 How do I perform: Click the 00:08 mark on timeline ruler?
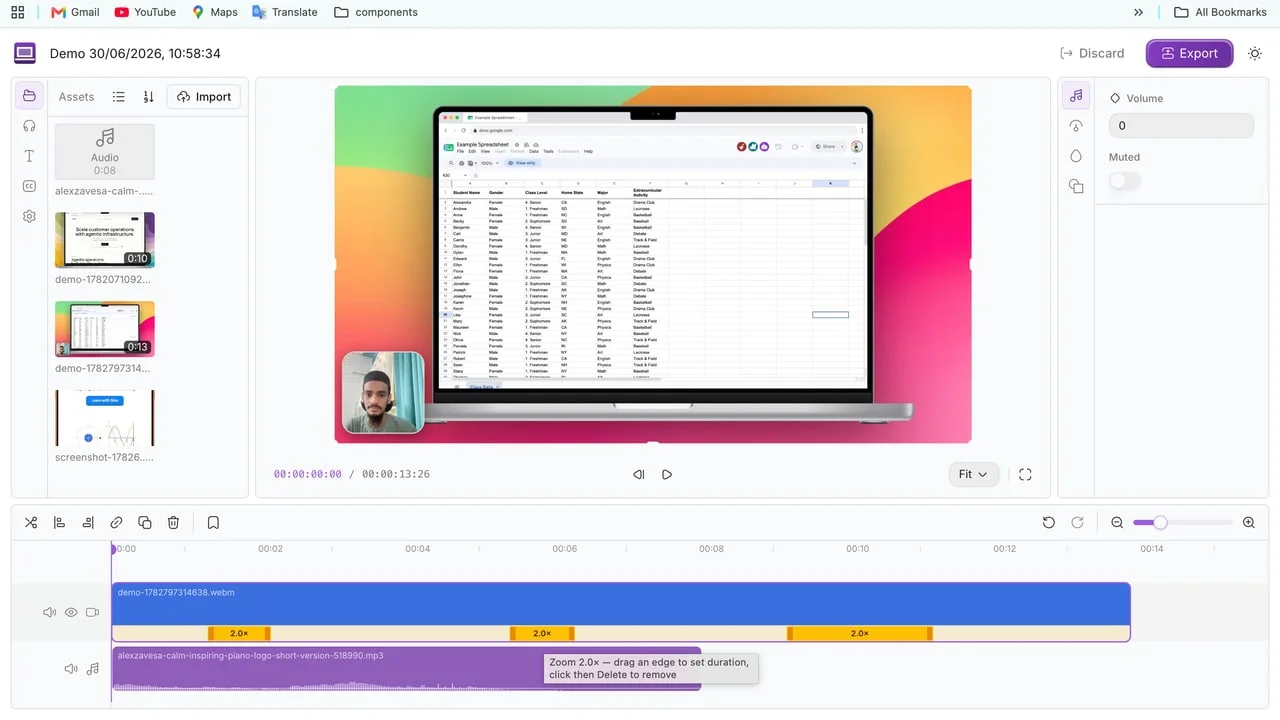click(711, 548)
